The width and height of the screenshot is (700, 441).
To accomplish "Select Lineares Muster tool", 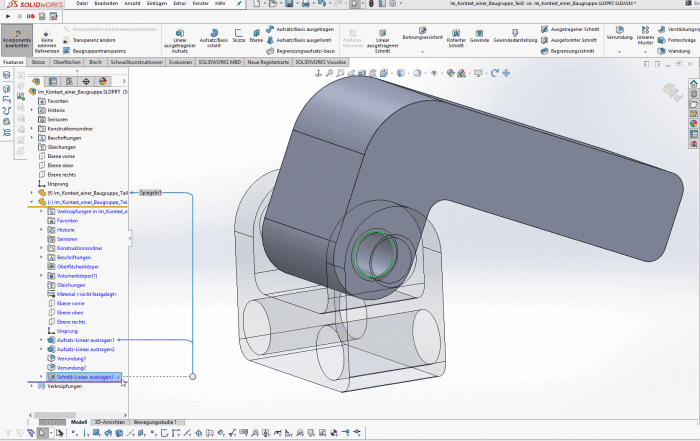I will pos(645,36).
